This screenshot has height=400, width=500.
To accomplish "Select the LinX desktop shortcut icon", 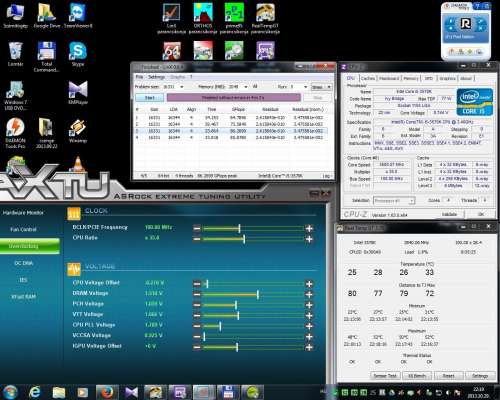I will pyautogui.click(x=171, y=18).
